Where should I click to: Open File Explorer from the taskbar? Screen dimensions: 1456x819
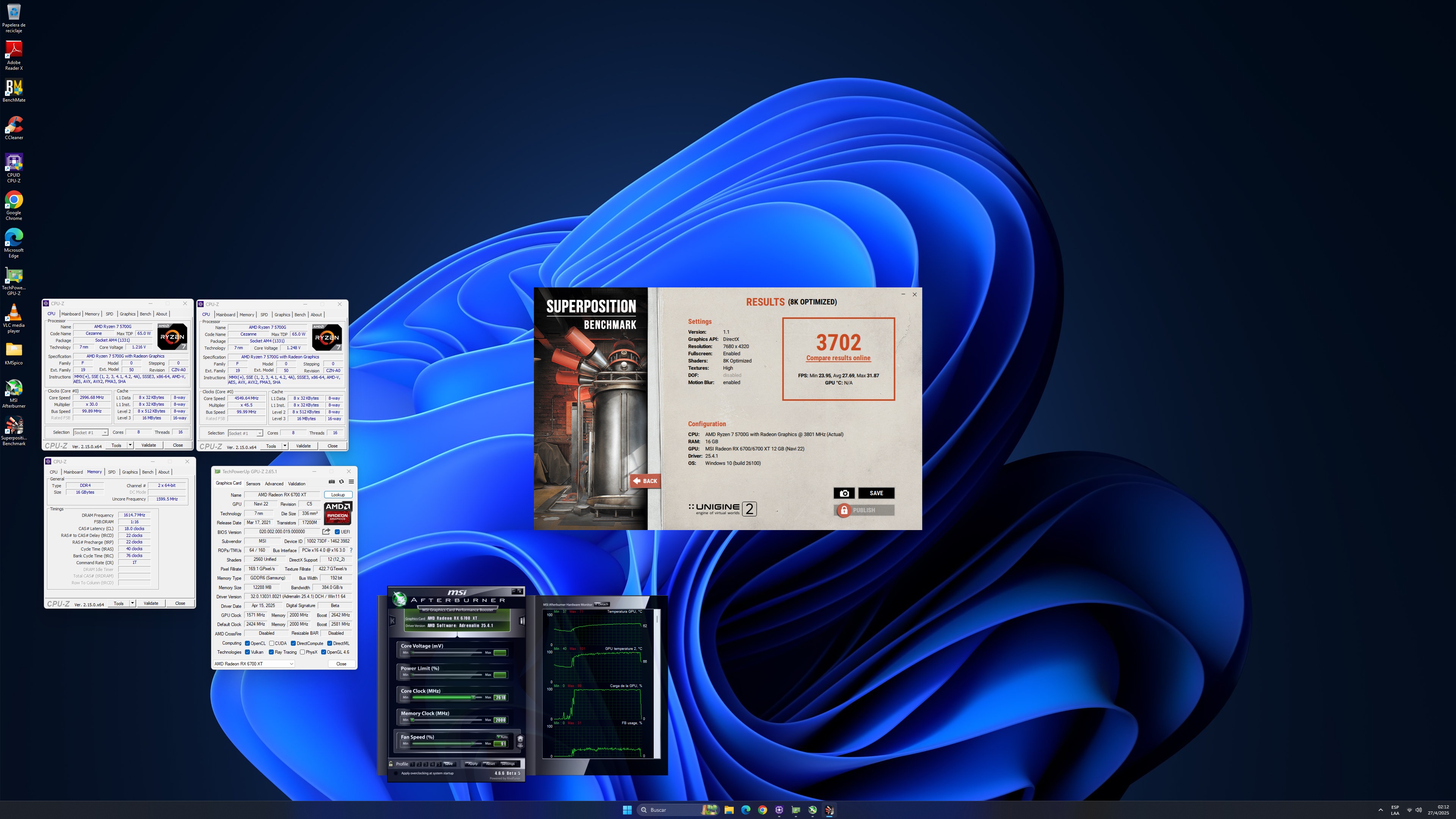728,810
